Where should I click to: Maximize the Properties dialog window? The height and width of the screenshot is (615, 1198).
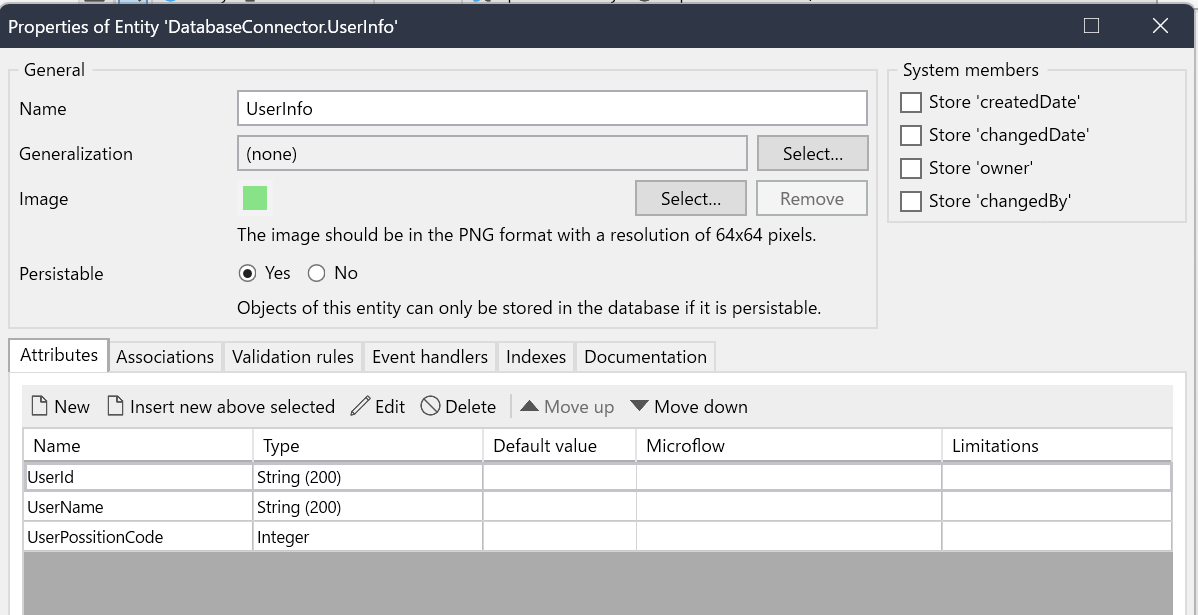click(1091, 26)
